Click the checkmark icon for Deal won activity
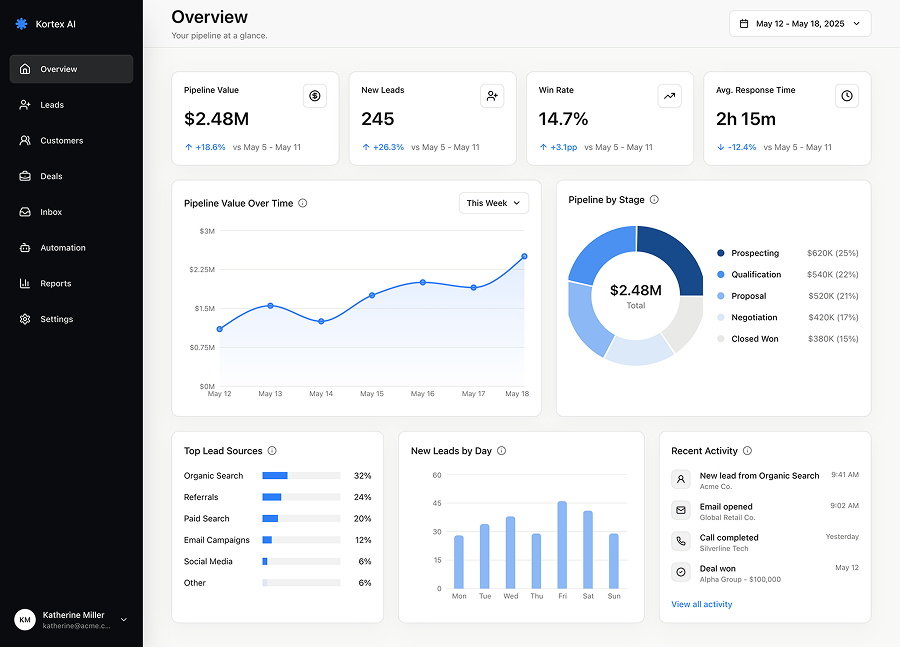 point(681,572)
